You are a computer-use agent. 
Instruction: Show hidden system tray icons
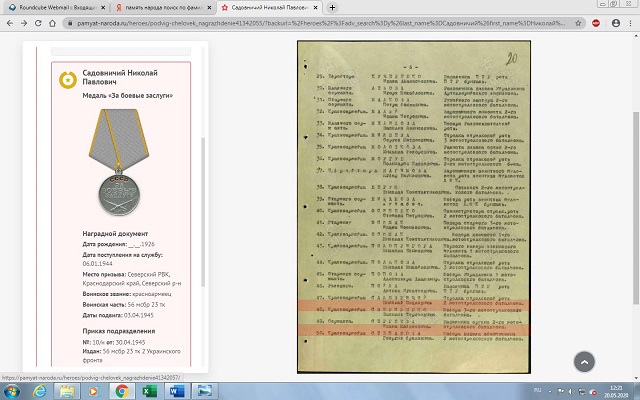(x=550, y=392)
